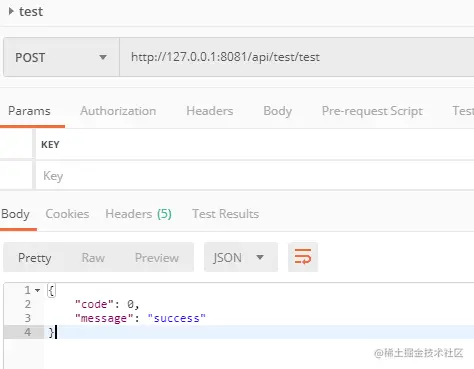Collapse the JSON object at line 1

click(38, 290)
